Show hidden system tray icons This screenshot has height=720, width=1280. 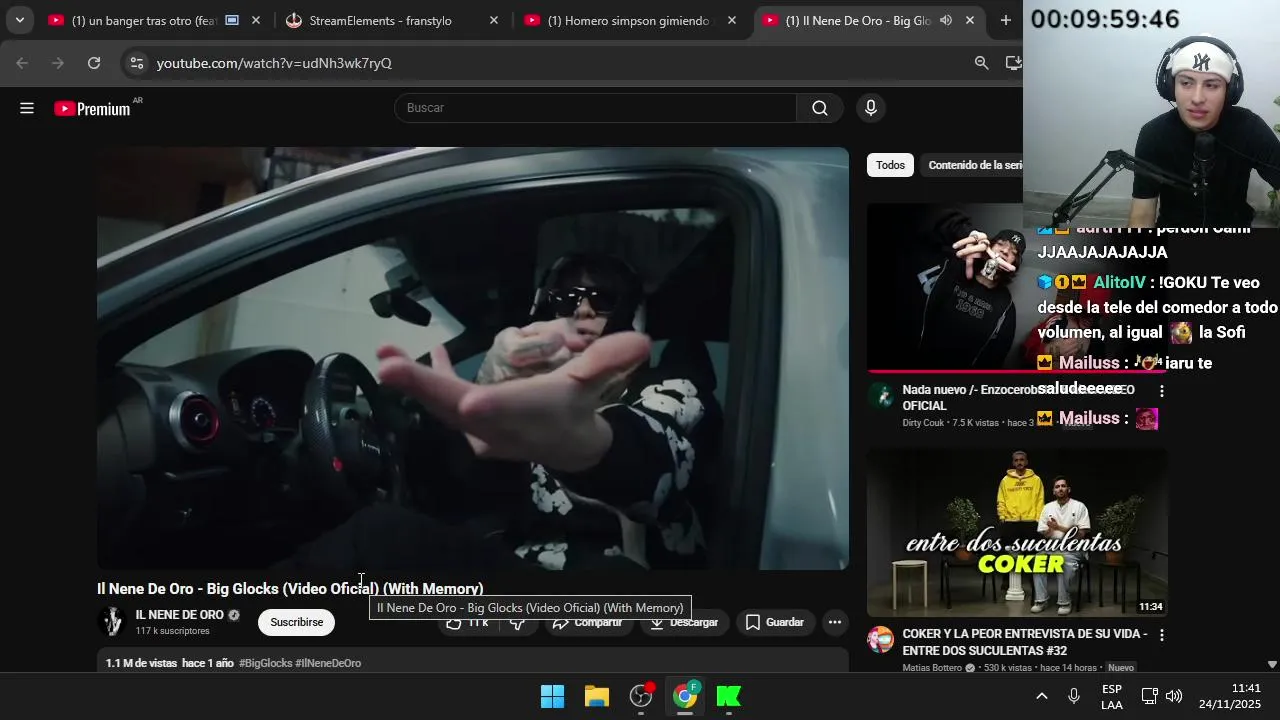(x=1041, y=696)
